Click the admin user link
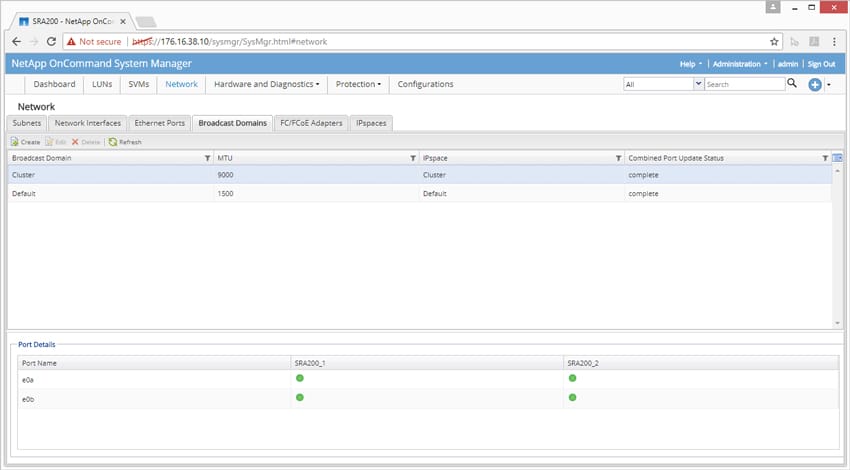 pos(788,64)
